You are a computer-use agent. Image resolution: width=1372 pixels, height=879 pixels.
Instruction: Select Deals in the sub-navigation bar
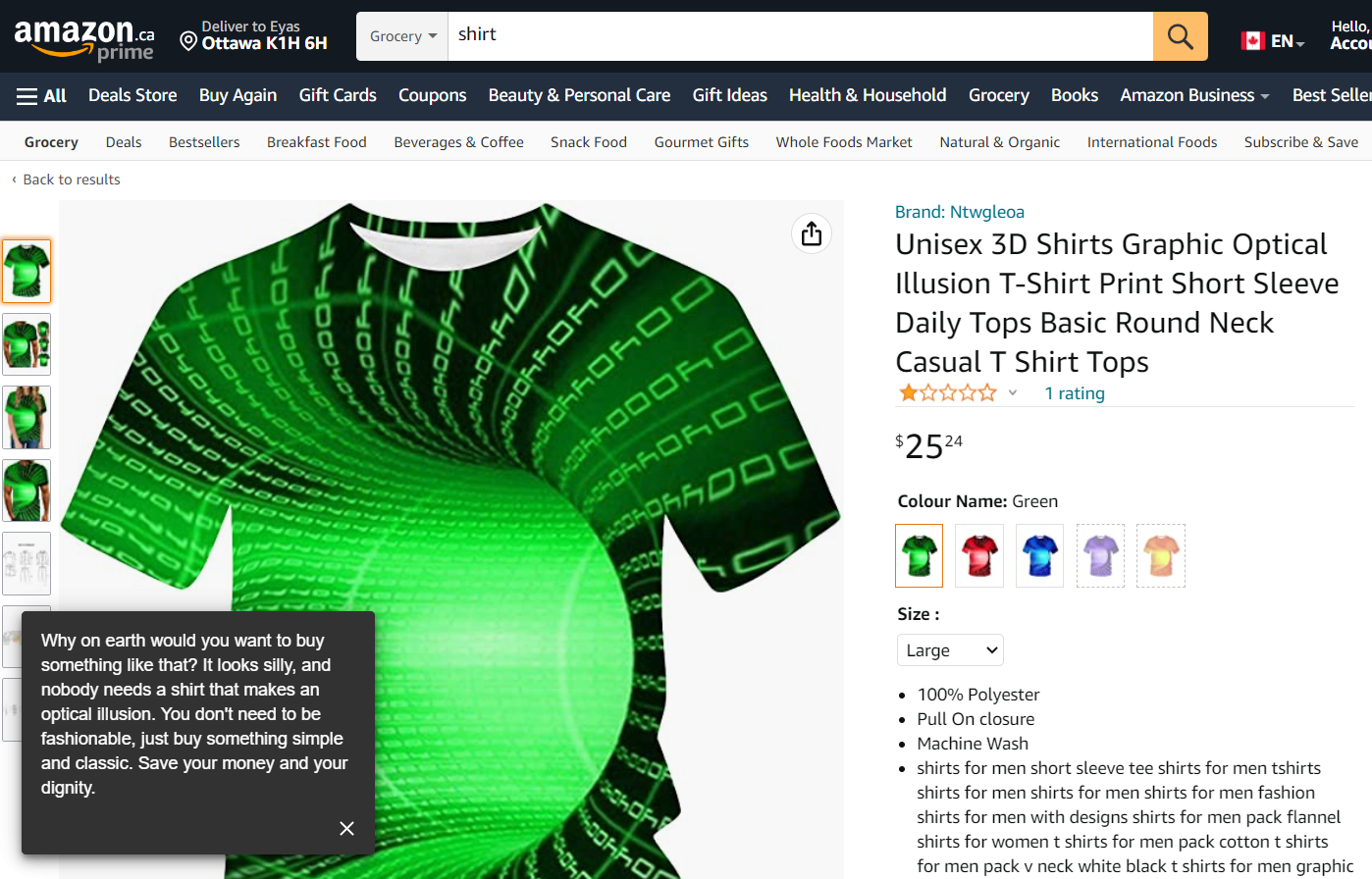[124, 142]
